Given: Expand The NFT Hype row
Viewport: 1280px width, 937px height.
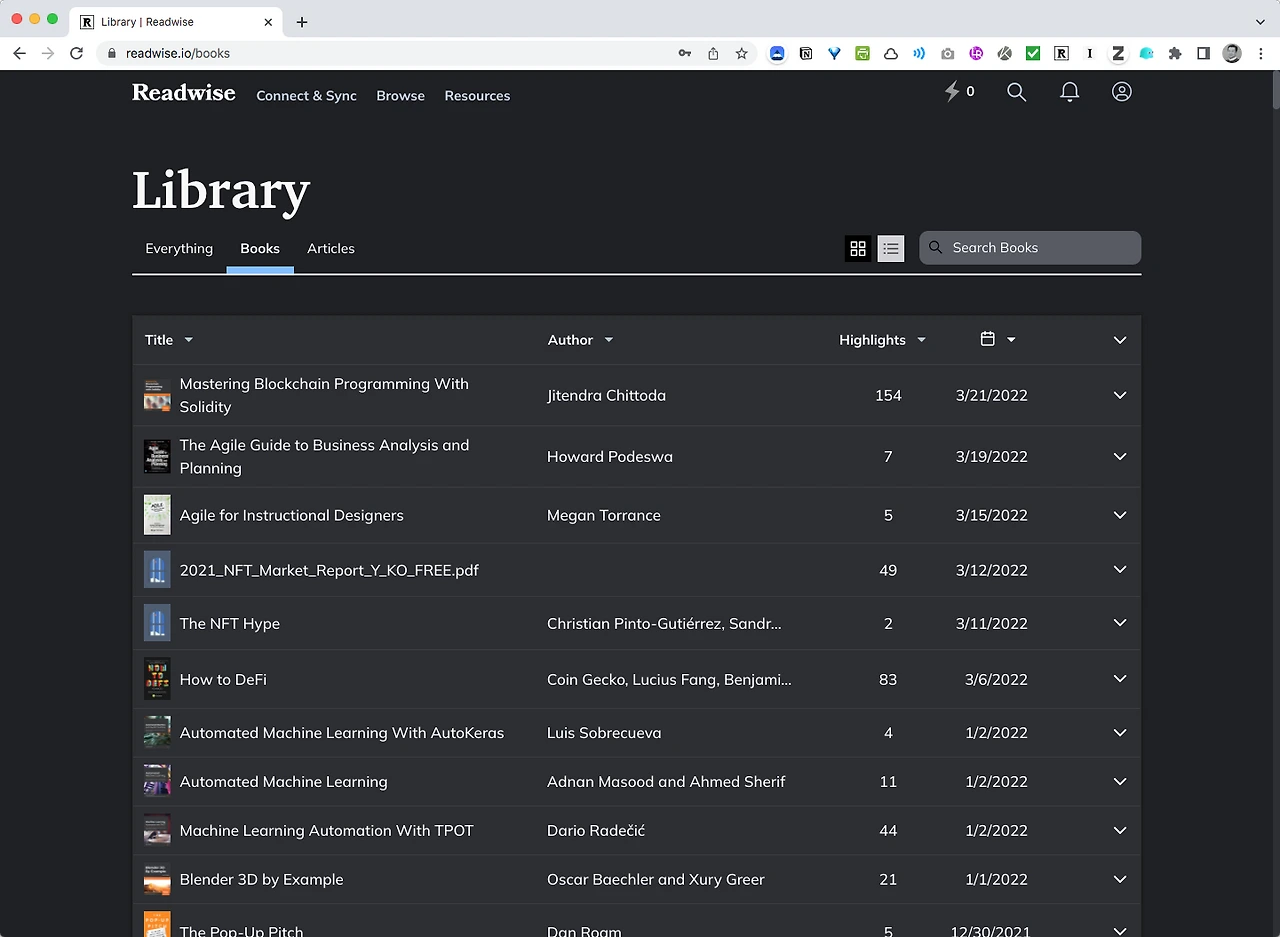Looking at the screenshot, I should [1120, 623].
